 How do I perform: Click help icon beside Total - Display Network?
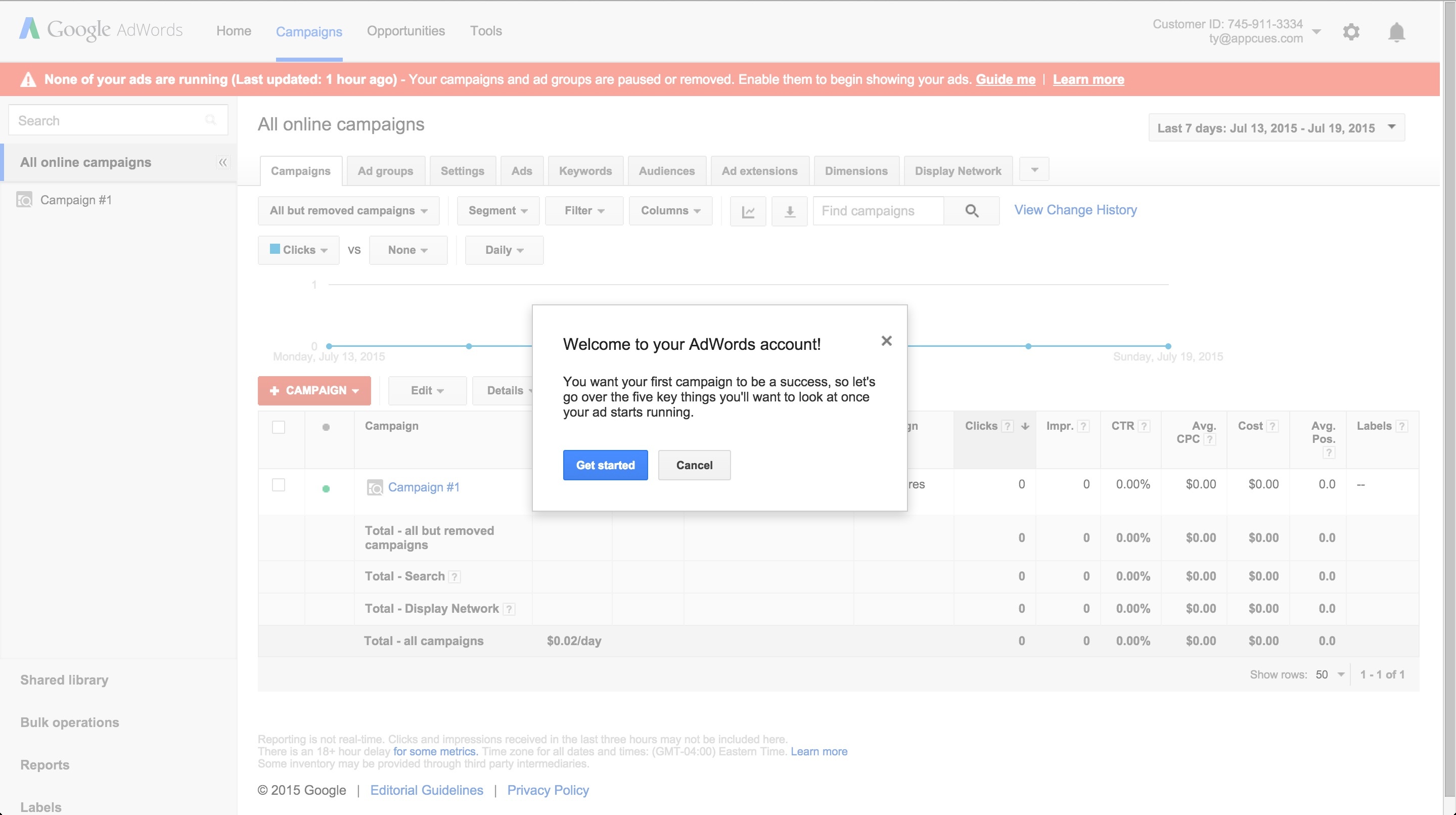(509, 609)
